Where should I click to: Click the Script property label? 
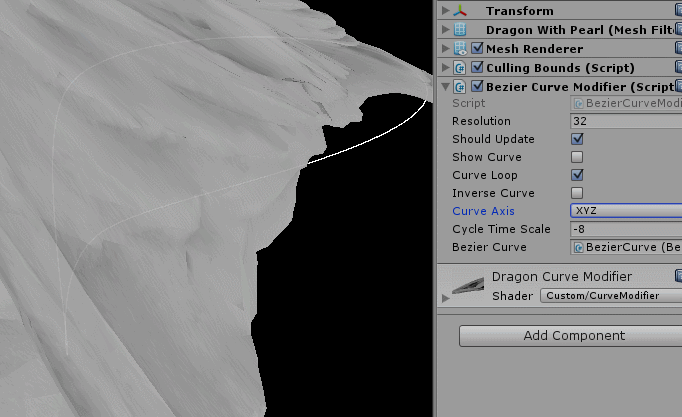[x=468, y=103]
